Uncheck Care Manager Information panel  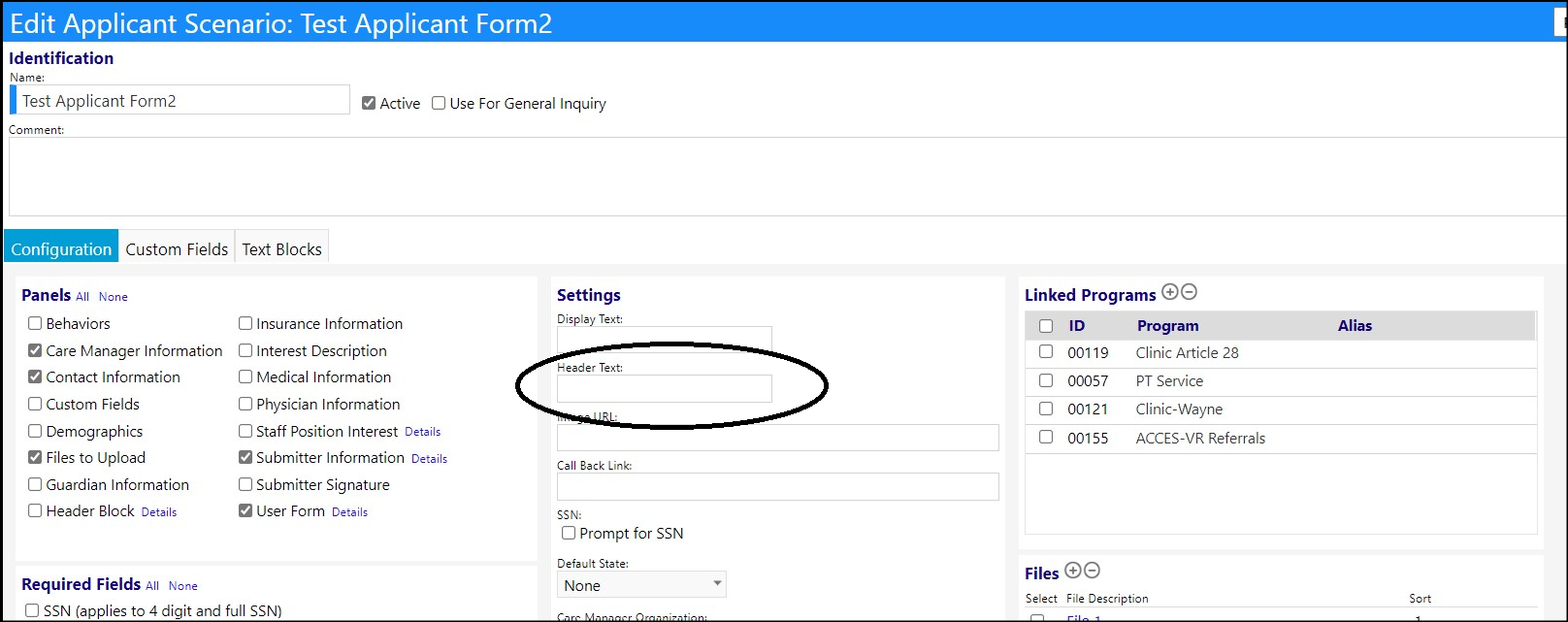35,350
